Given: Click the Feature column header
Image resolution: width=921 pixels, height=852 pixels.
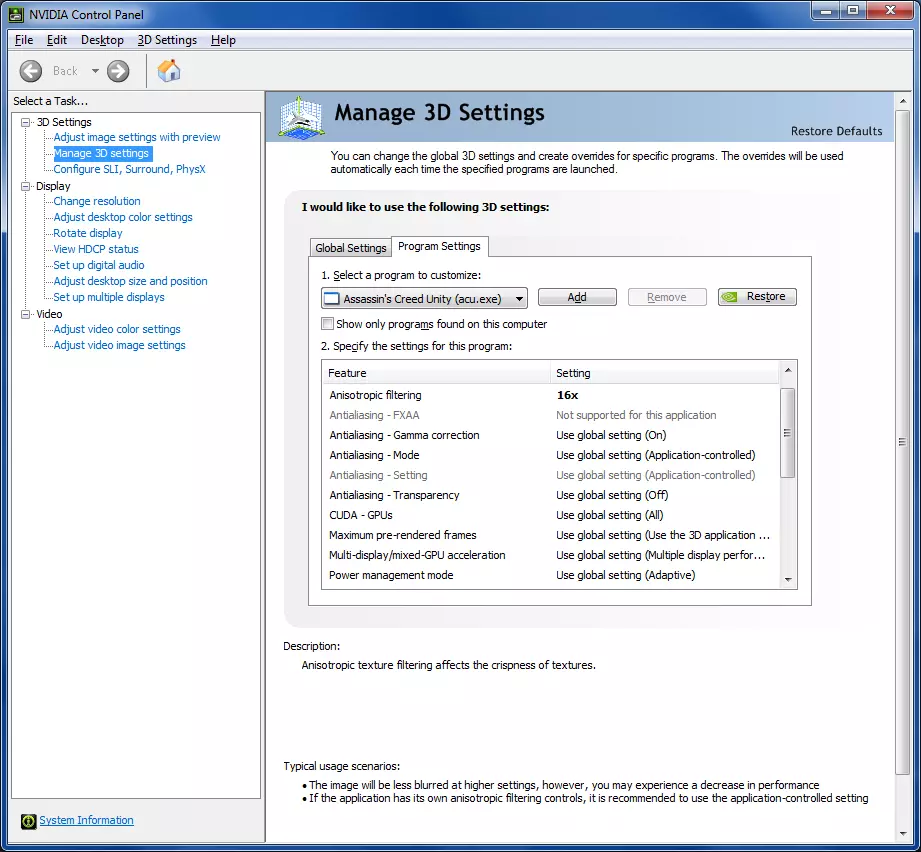Looking at the screenshot, I should coord(436,373).
